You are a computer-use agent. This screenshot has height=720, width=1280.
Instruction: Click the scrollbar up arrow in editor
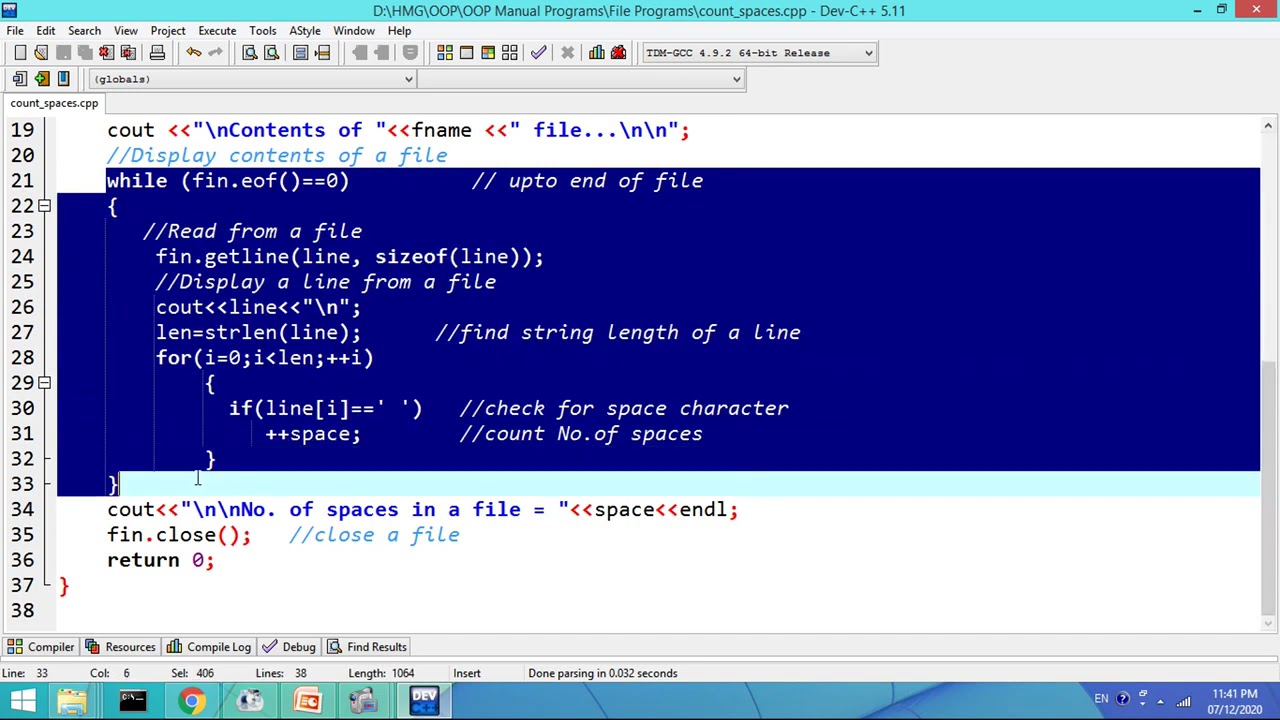(x=1268, y=127)
